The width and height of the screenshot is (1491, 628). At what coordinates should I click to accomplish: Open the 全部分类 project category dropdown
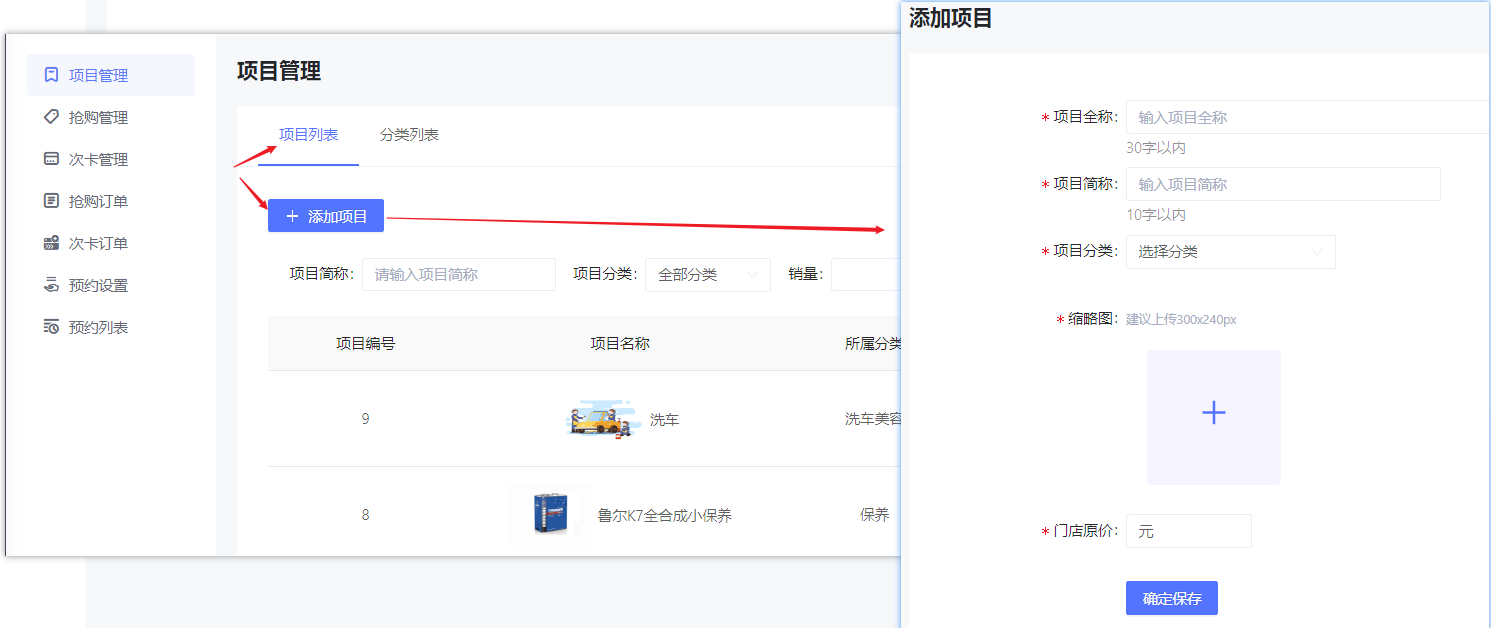(707, 274)
